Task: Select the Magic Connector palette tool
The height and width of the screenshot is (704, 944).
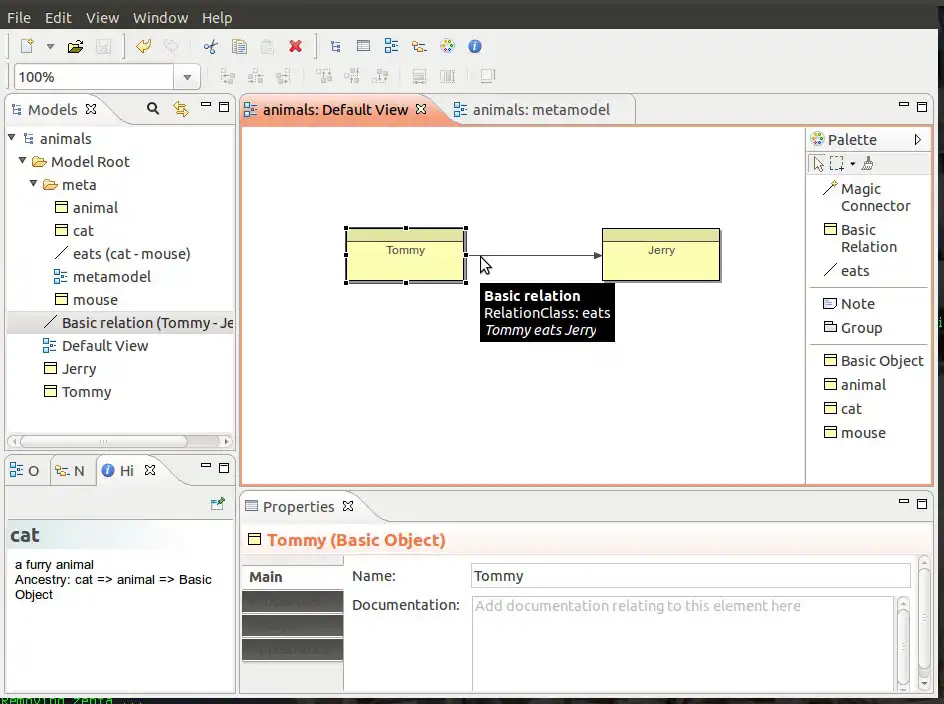Action: point(866,197)
